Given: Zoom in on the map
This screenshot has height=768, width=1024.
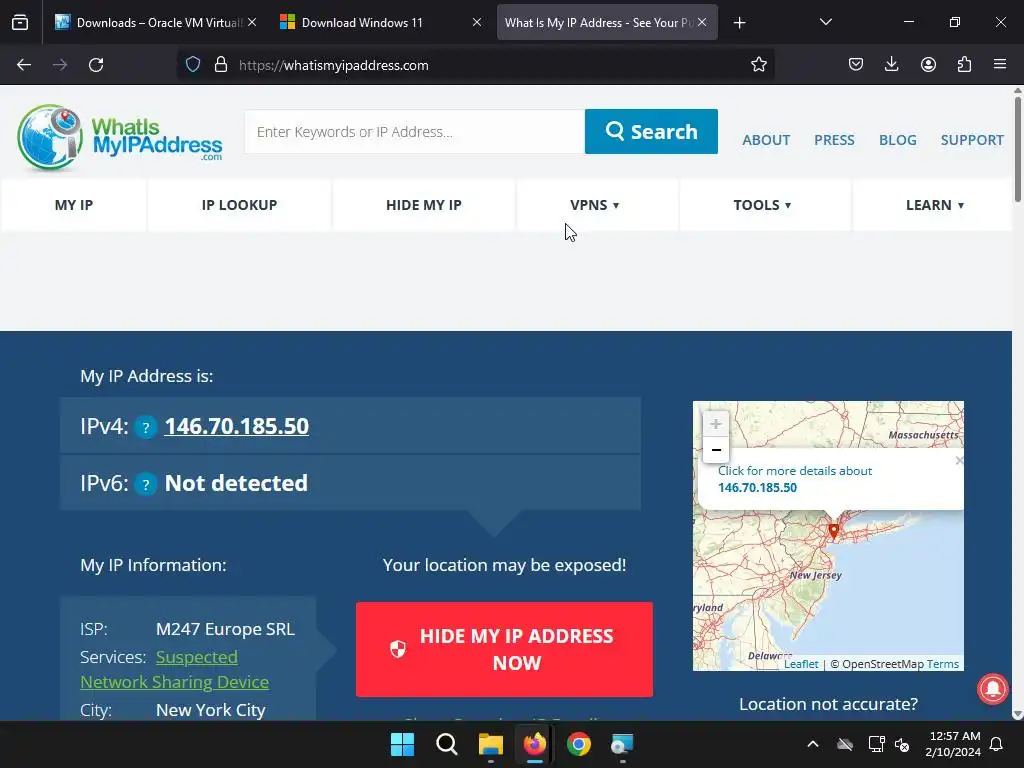Looking at the screenshot, I should tap(716, 424).
